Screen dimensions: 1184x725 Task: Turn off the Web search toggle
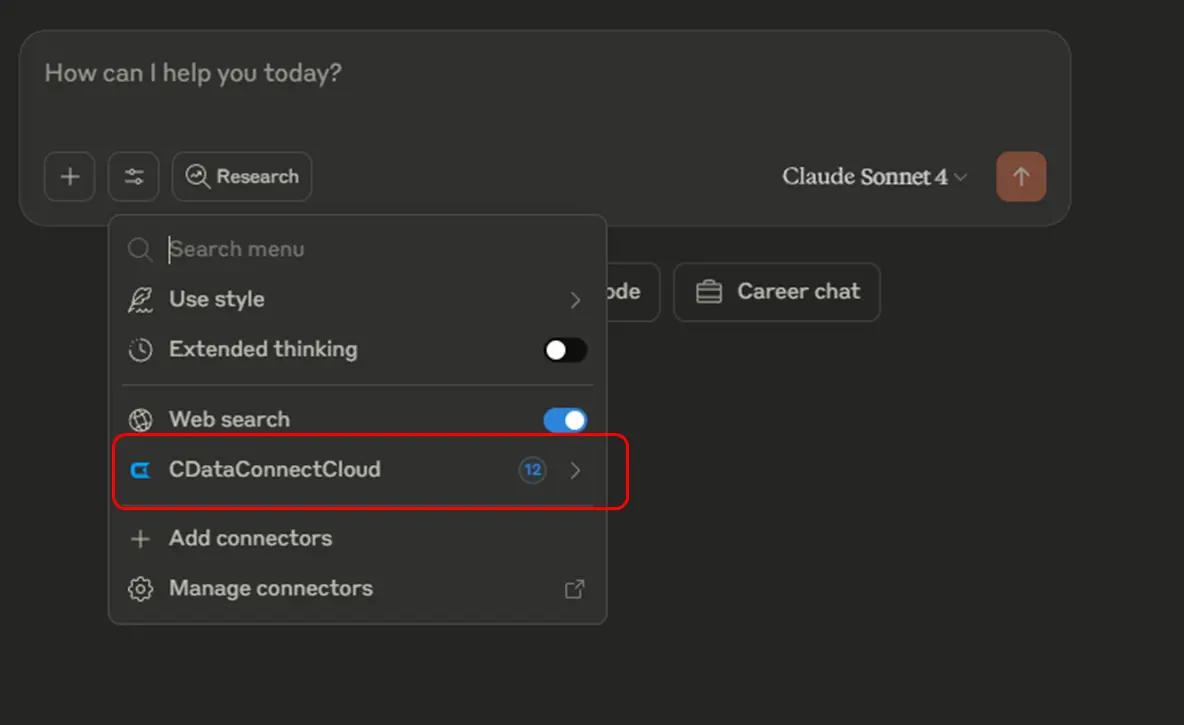point(565,420)
